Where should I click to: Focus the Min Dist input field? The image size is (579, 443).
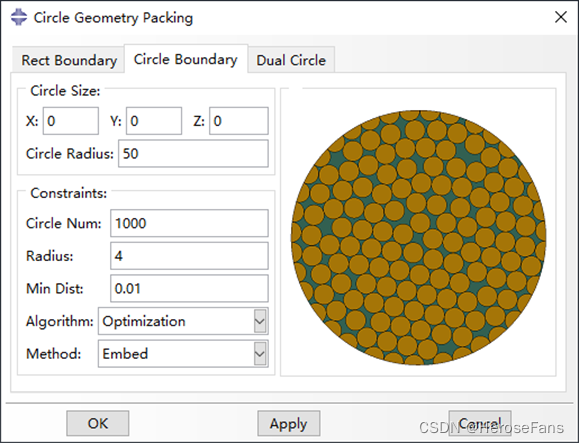point(189,288)
